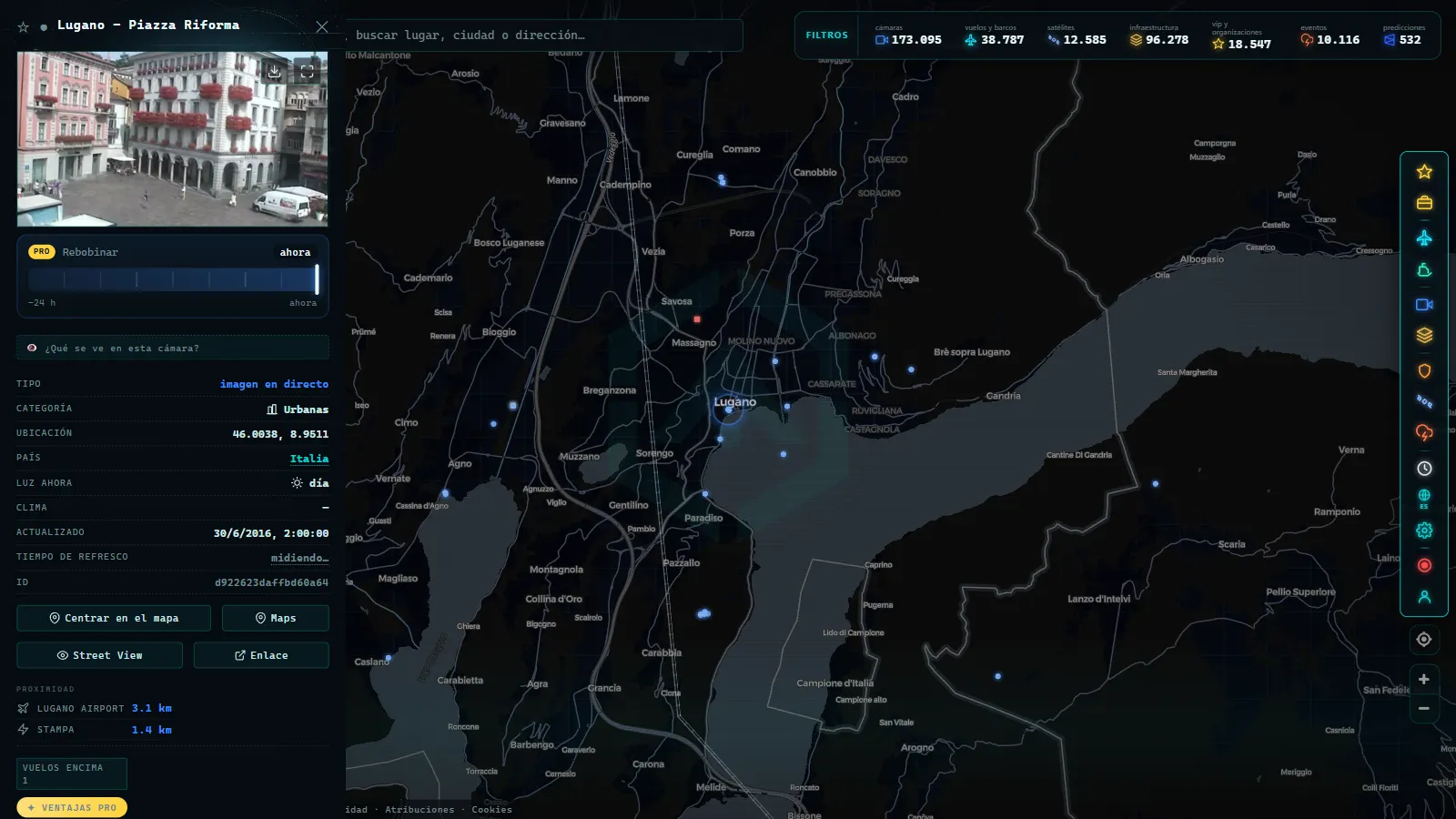
Task: Select the layers stack sidebar icon
Action: coord(1424,336)
